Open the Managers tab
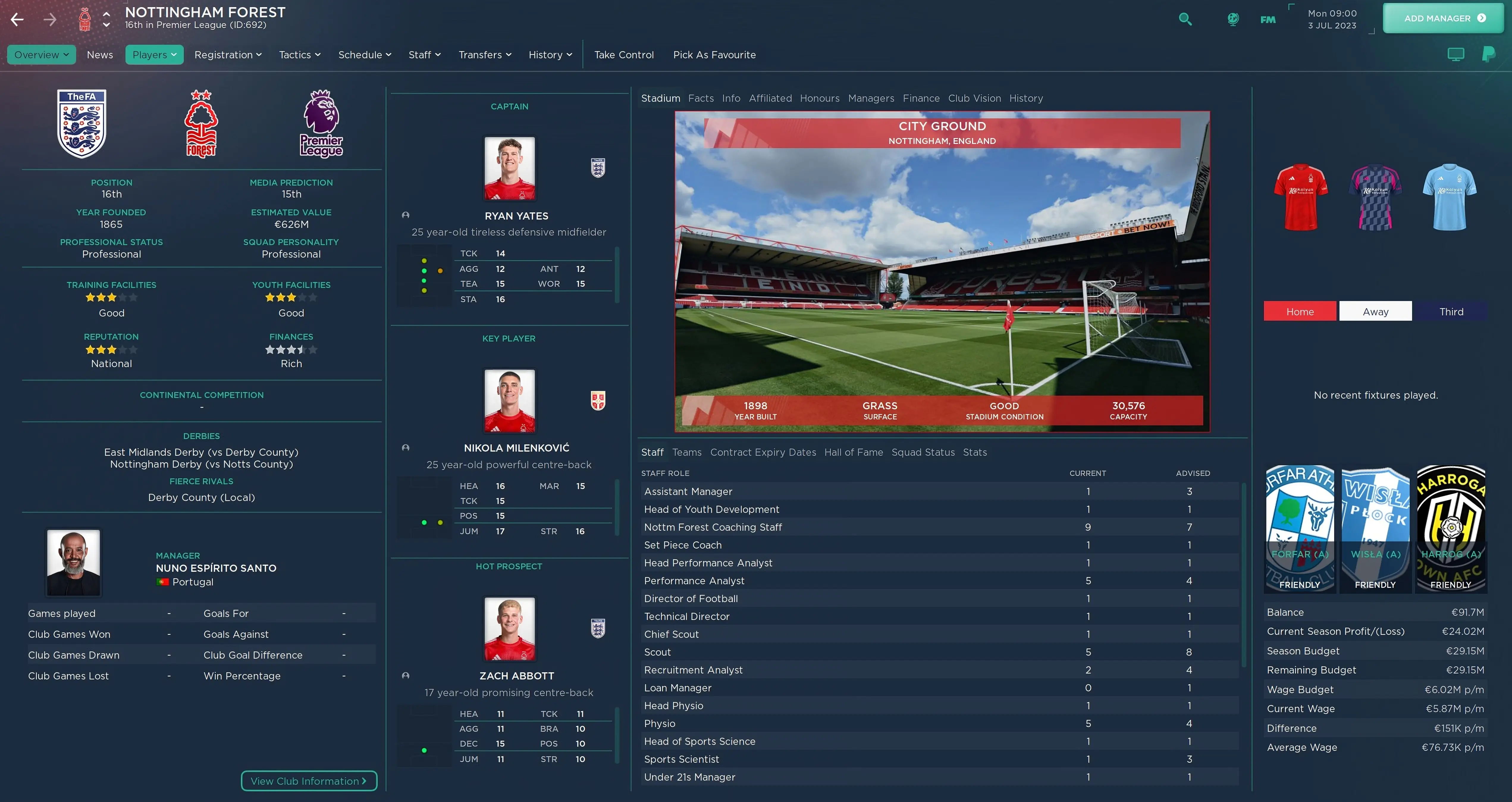 point(871,98)
